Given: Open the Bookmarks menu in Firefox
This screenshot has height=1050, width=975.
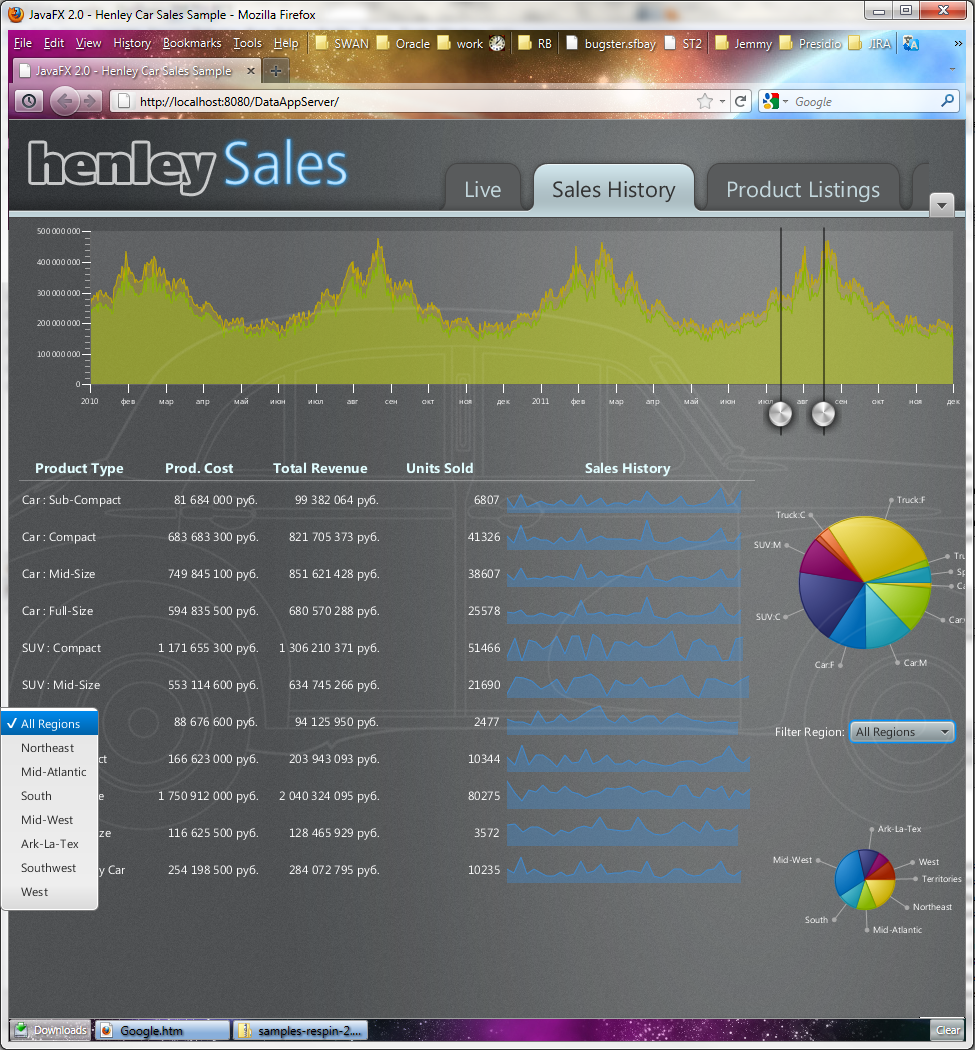Looking at the screenshot, I should (x=191, y=43).
